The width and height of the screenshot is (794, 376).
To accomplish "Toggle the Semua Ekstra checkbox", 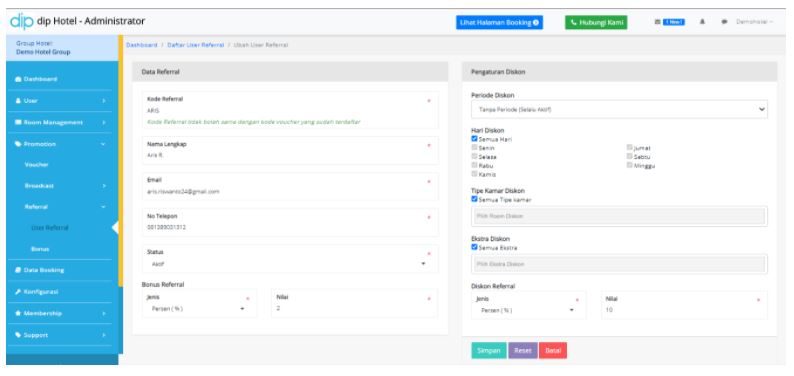I will 474,247.
